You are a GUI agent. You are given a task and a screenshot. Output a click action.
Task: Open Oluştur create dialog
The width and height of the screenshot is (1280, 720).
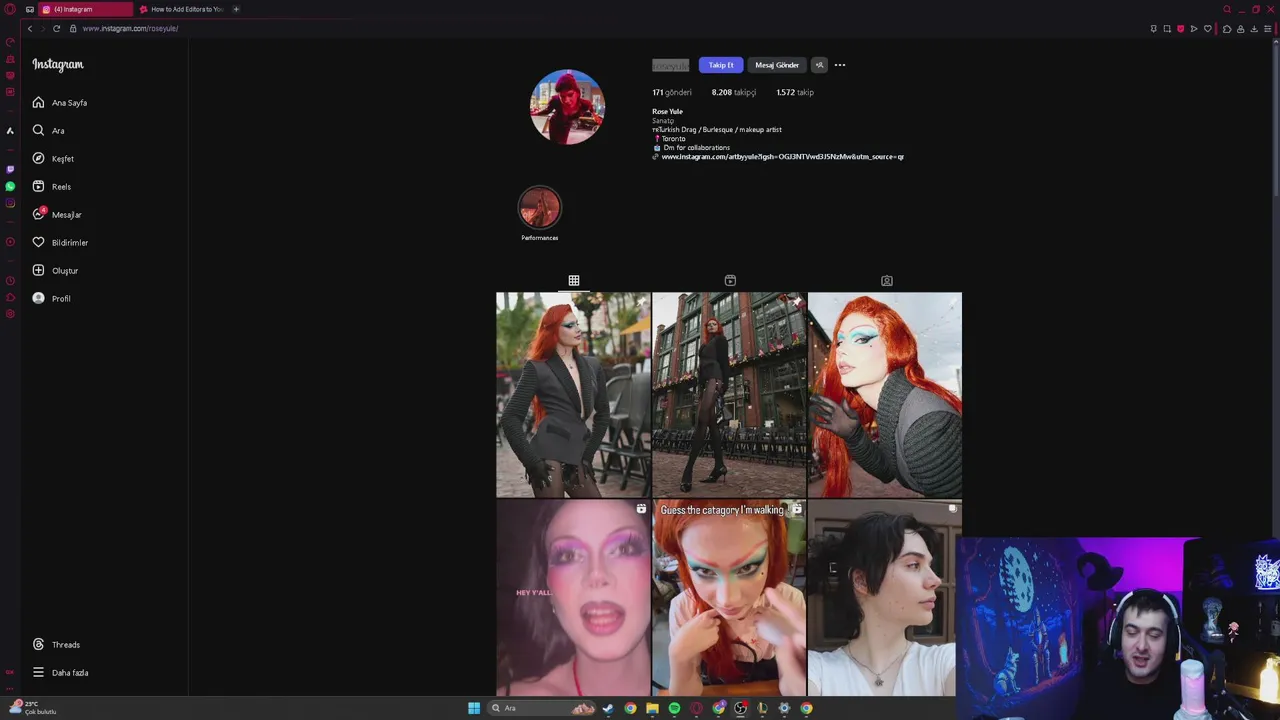[x=55, y=271]
